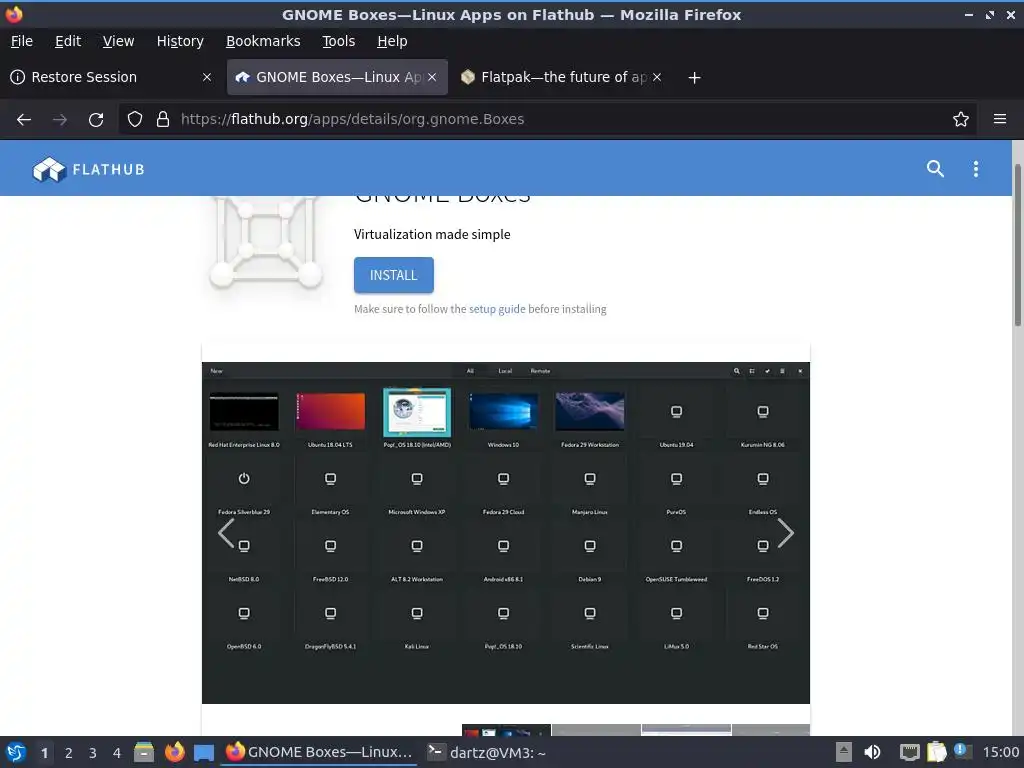Select the first carousel thumbnail below screenshot
Screen dimensions: 1024x768
coord(506,729)
